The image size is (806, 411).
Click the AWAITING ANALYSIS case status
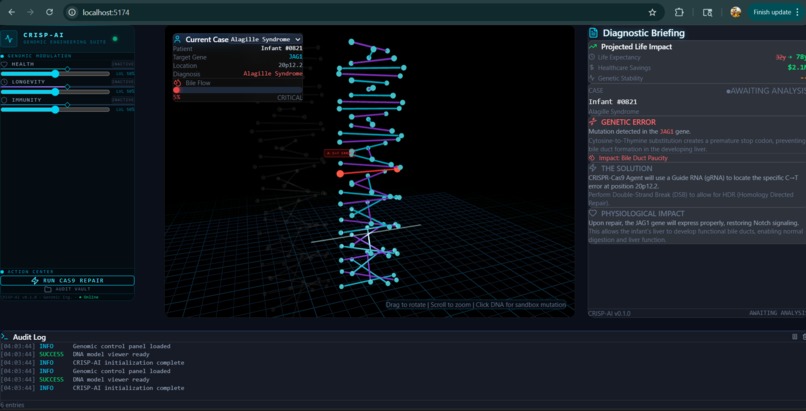click(766, 91)
